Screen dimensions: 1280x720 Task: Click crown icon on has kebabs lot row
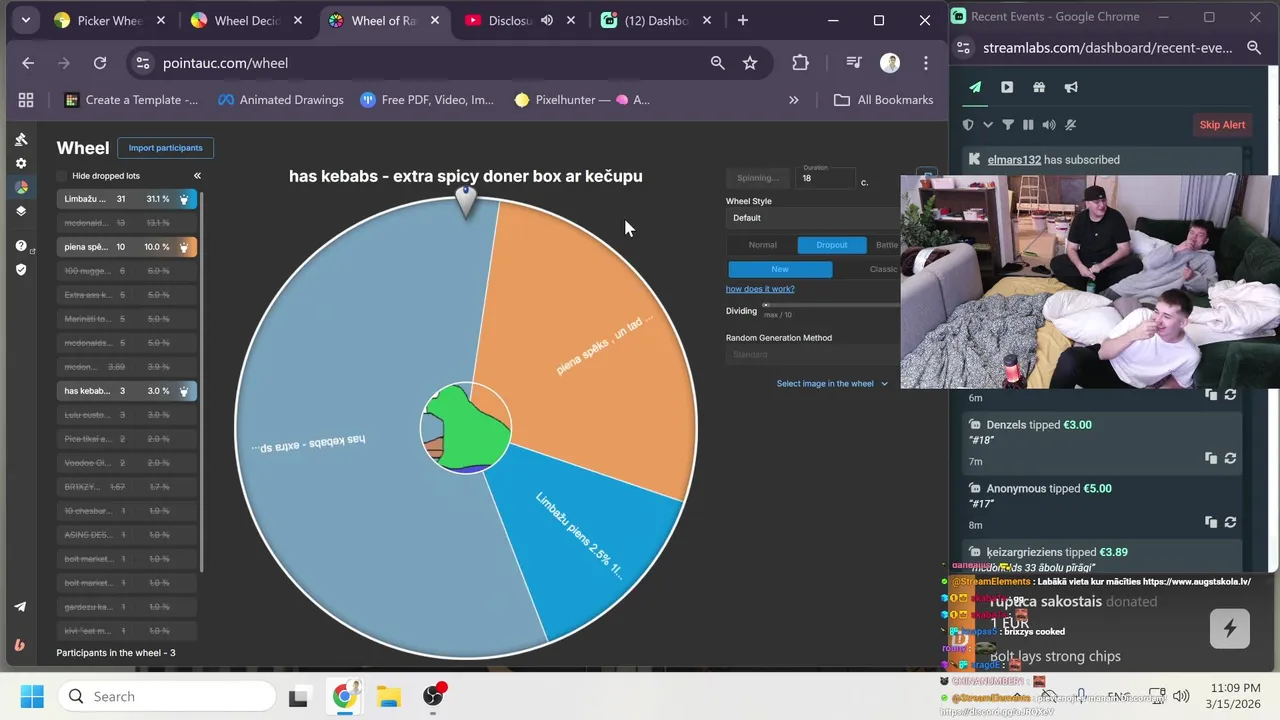(x=184, y=391)
